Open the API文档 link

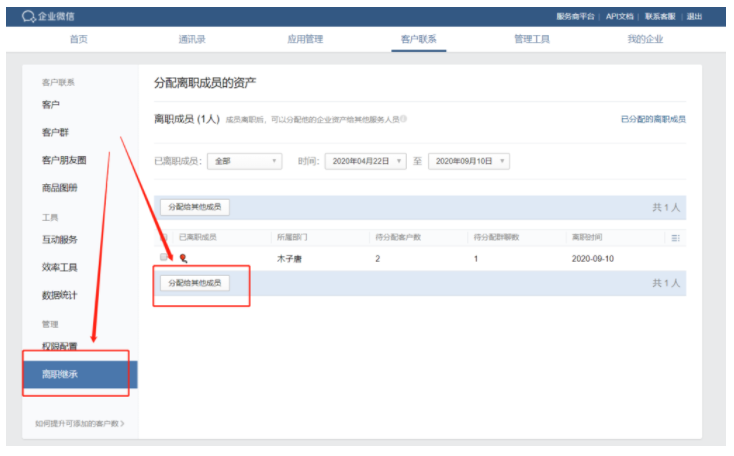(619, 16)
